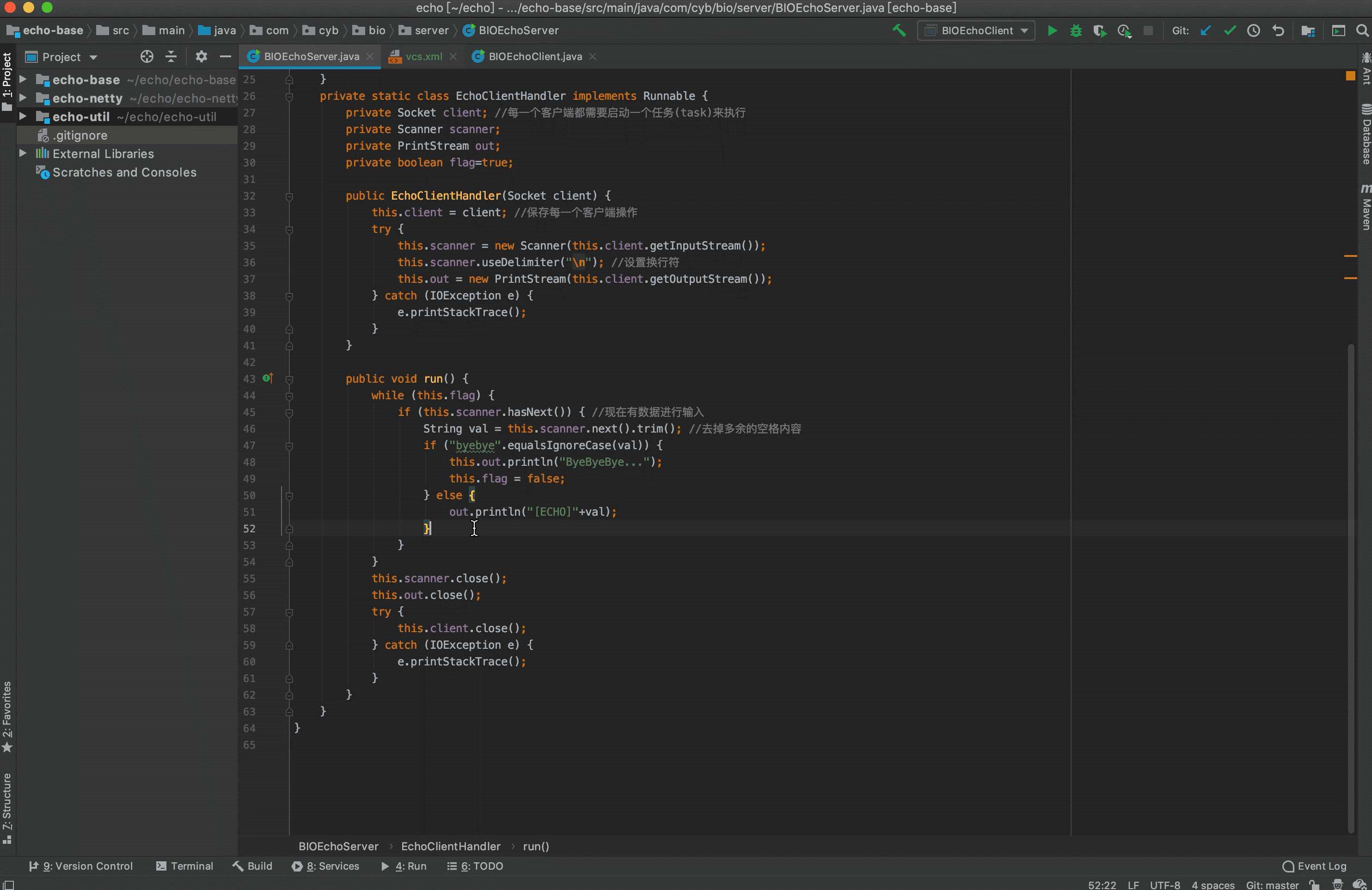
Task: Click EchoClientHandler in bottom breadcrumbs
Action: [x=451, y=846]
